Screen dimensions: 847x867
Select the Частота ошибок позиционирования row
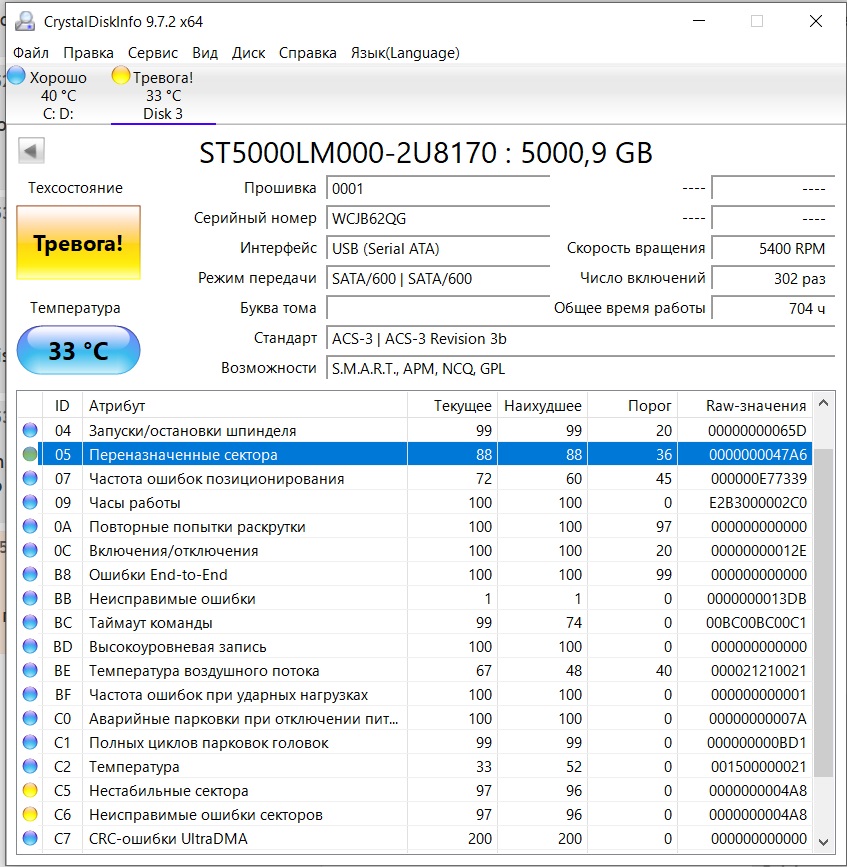(x=415, y=478)
